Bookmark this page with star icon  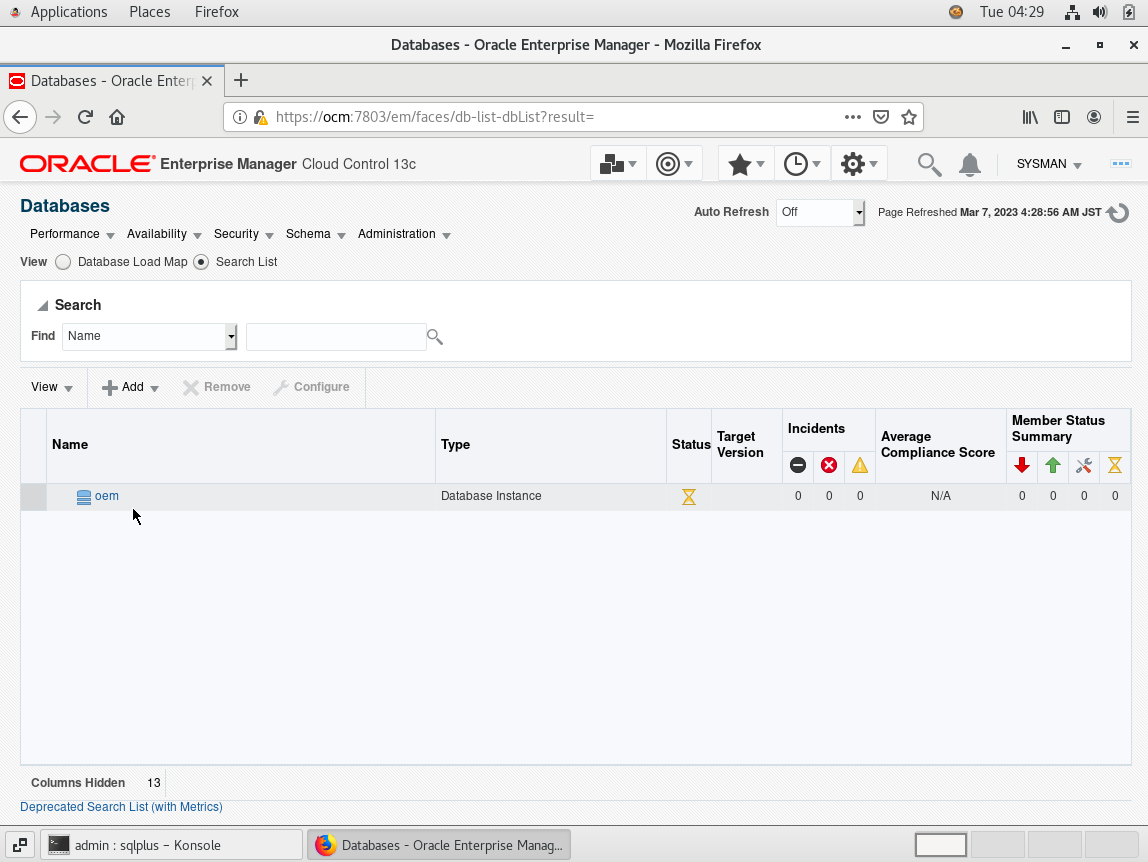[909, 117]
